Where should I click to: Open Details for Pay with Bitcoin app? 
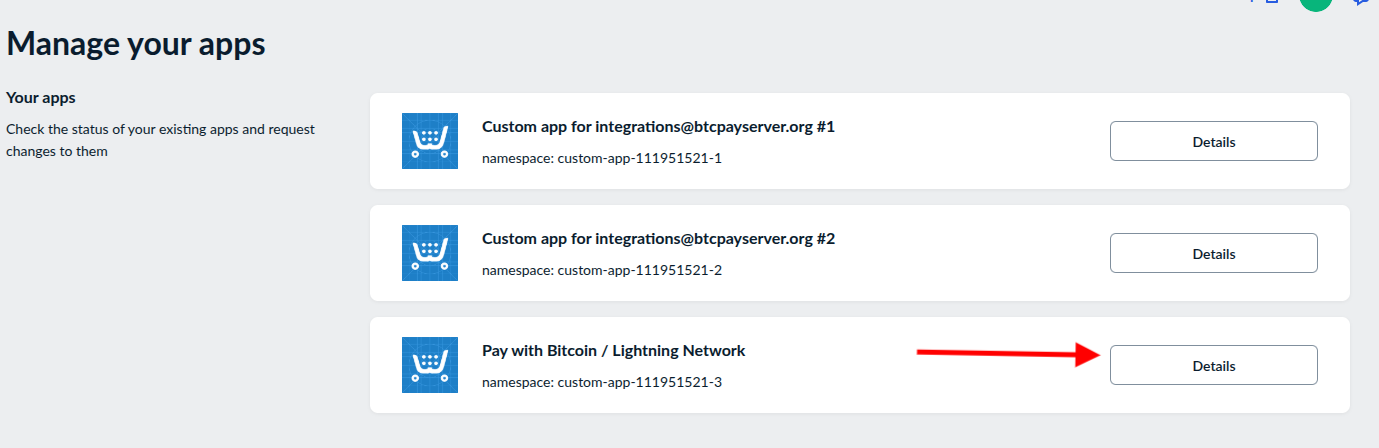(x=1213, y=365)
